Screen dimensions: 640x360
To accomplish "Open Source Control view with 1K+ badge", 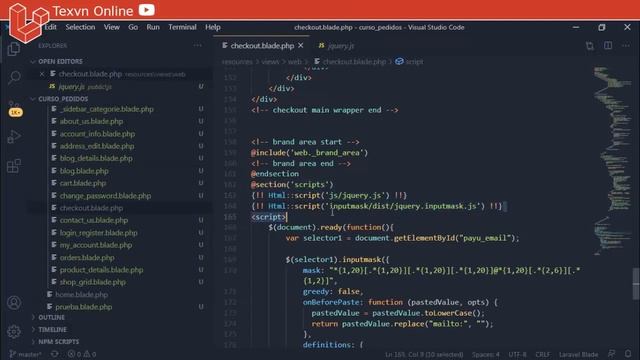I will pyautogui.click(x=15, y=109).
